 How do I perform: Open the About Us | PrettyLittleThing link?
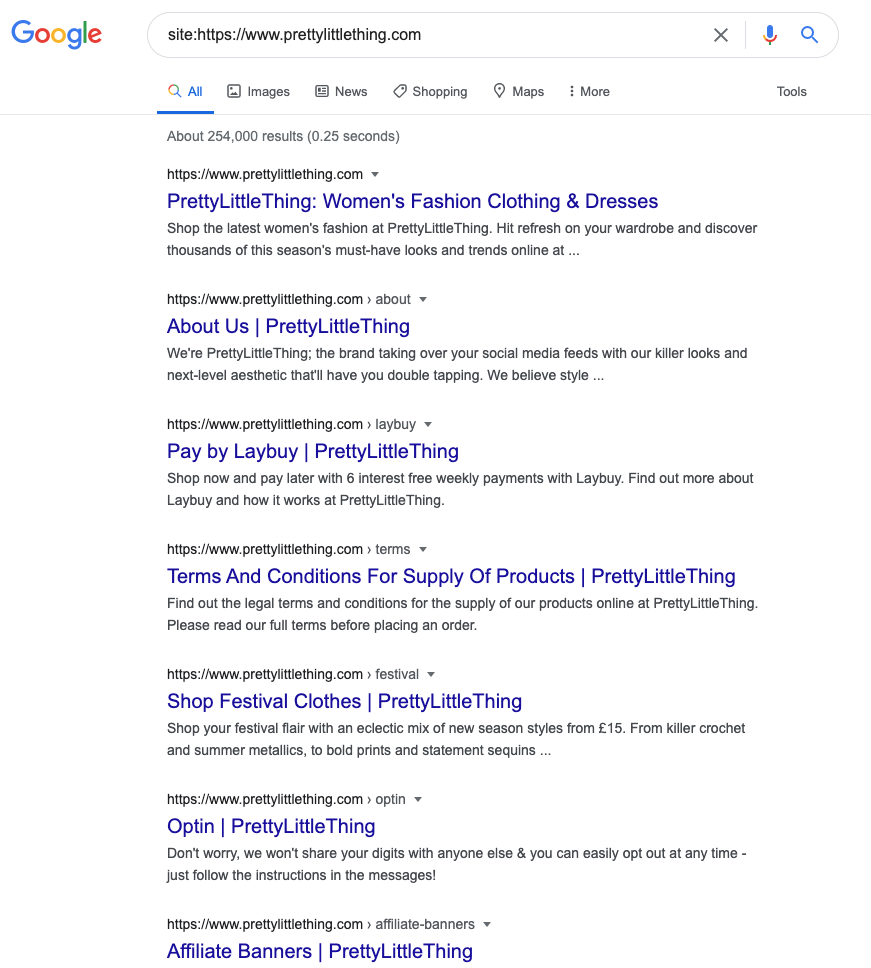[x=288, y=326]
